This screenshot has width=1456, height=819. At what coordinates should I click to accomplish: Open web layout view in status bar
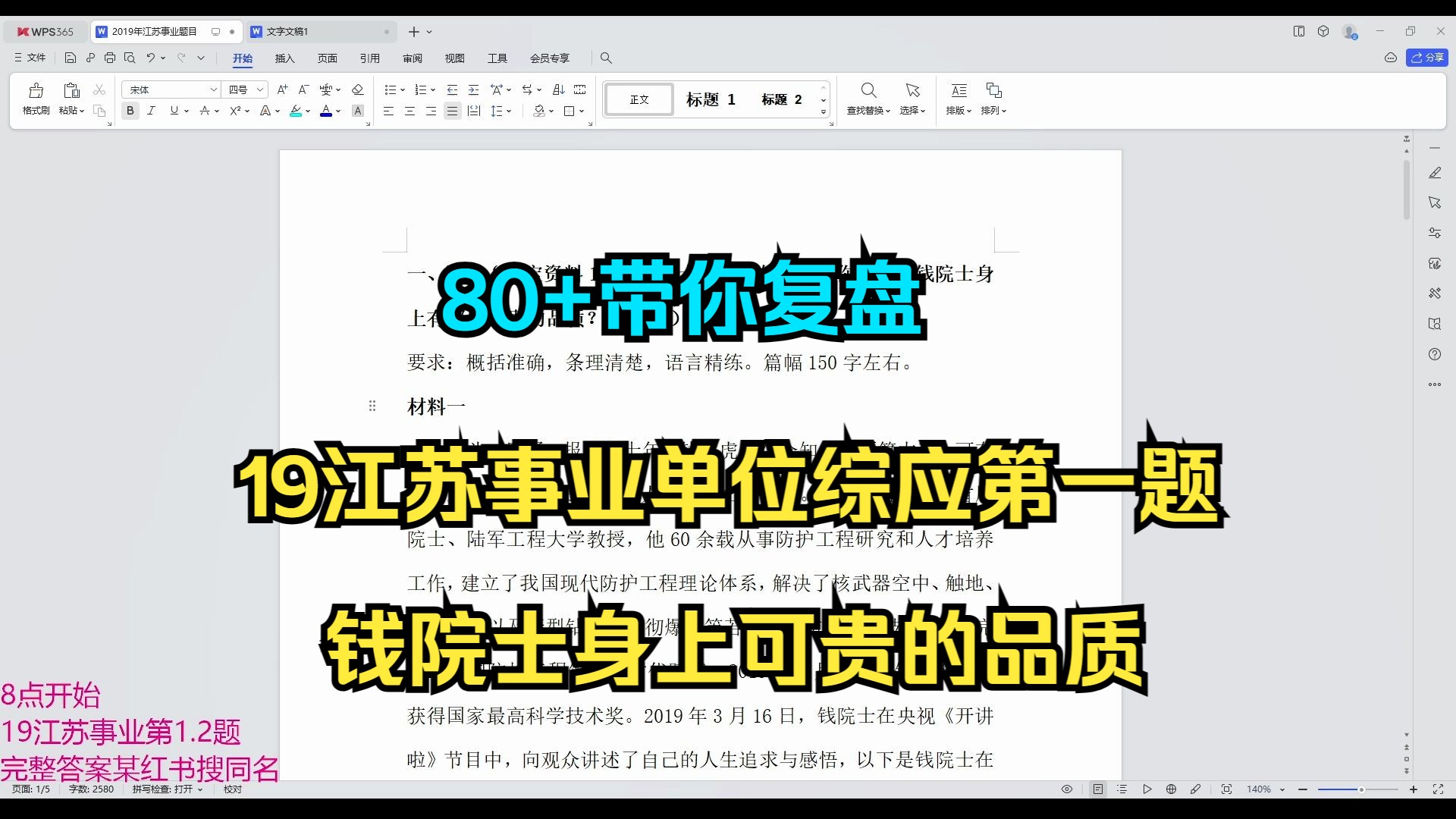[1171, 789]
